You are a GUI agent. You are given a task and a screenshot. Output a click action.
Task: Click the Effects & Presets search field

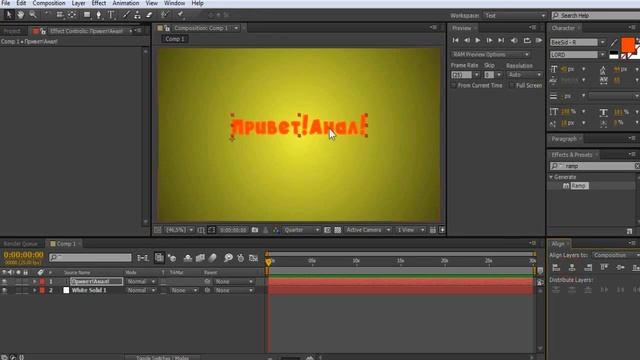(x=593, y=166)
